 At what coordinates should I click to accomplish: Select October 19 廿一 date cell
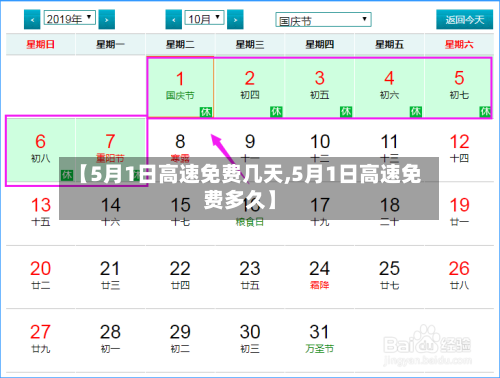459,213
